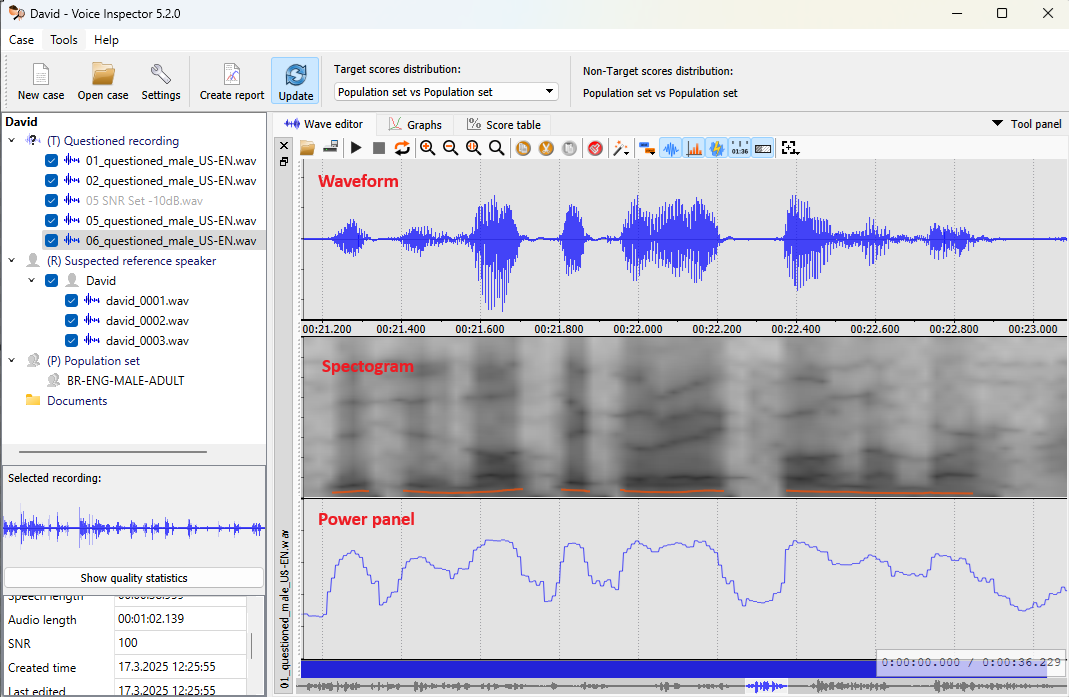The image size is (1069, 697).
Task: Zoom in on the waveform
Action: pos(427,148)
